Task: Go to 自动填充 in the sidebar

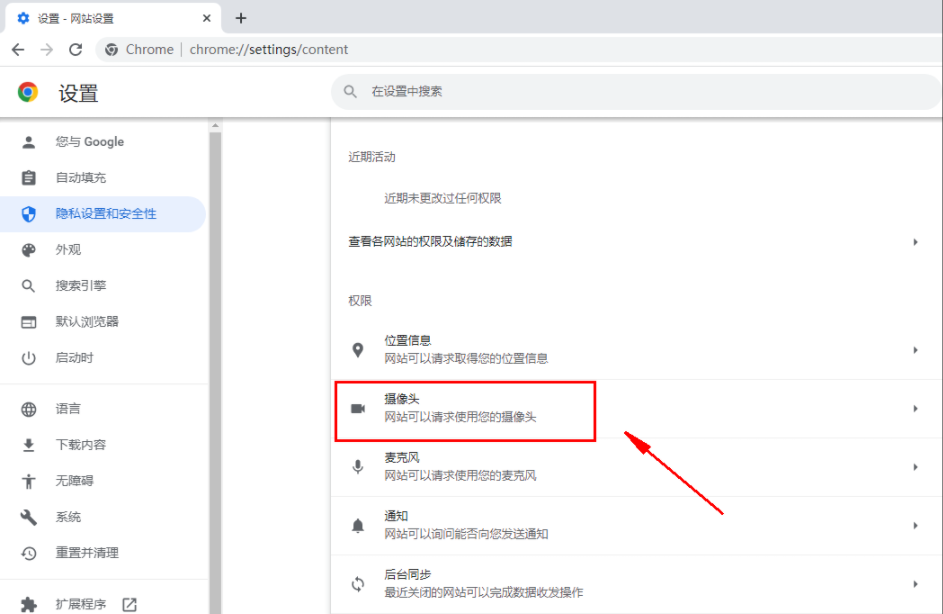Action: (x=80, y=178)
